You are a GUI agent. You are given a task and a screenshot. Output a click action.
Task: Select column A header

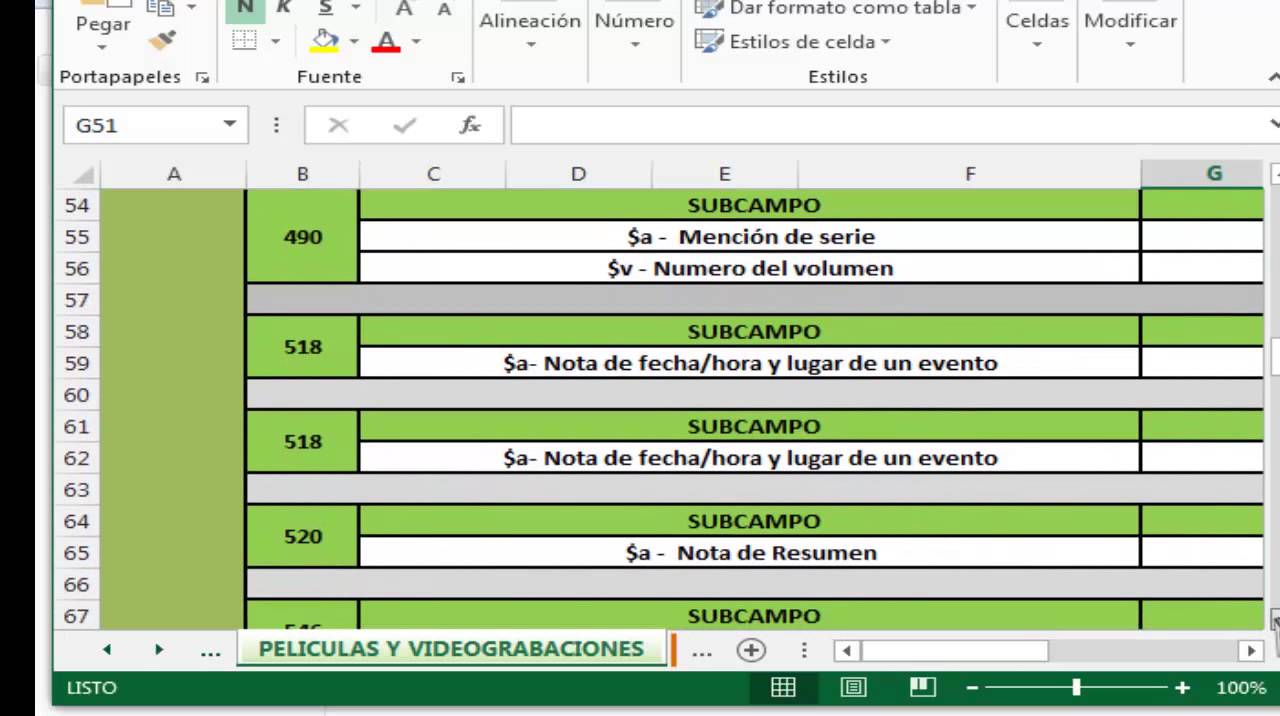(173, 174)
